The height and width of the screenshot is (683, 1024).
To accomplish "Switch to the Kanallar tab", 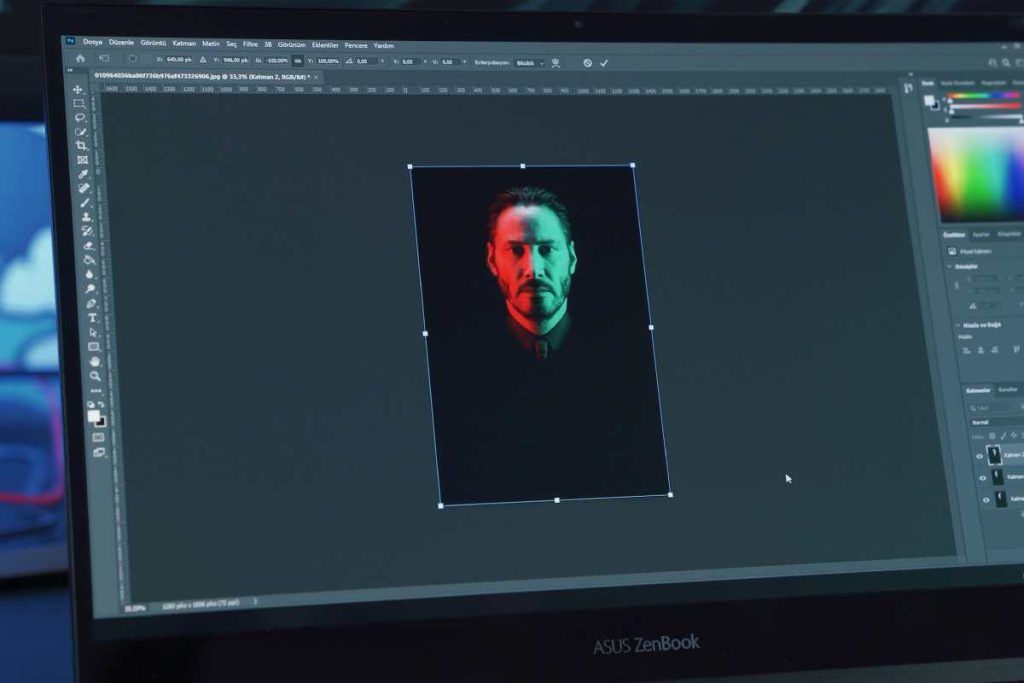I will [1008, 389].
